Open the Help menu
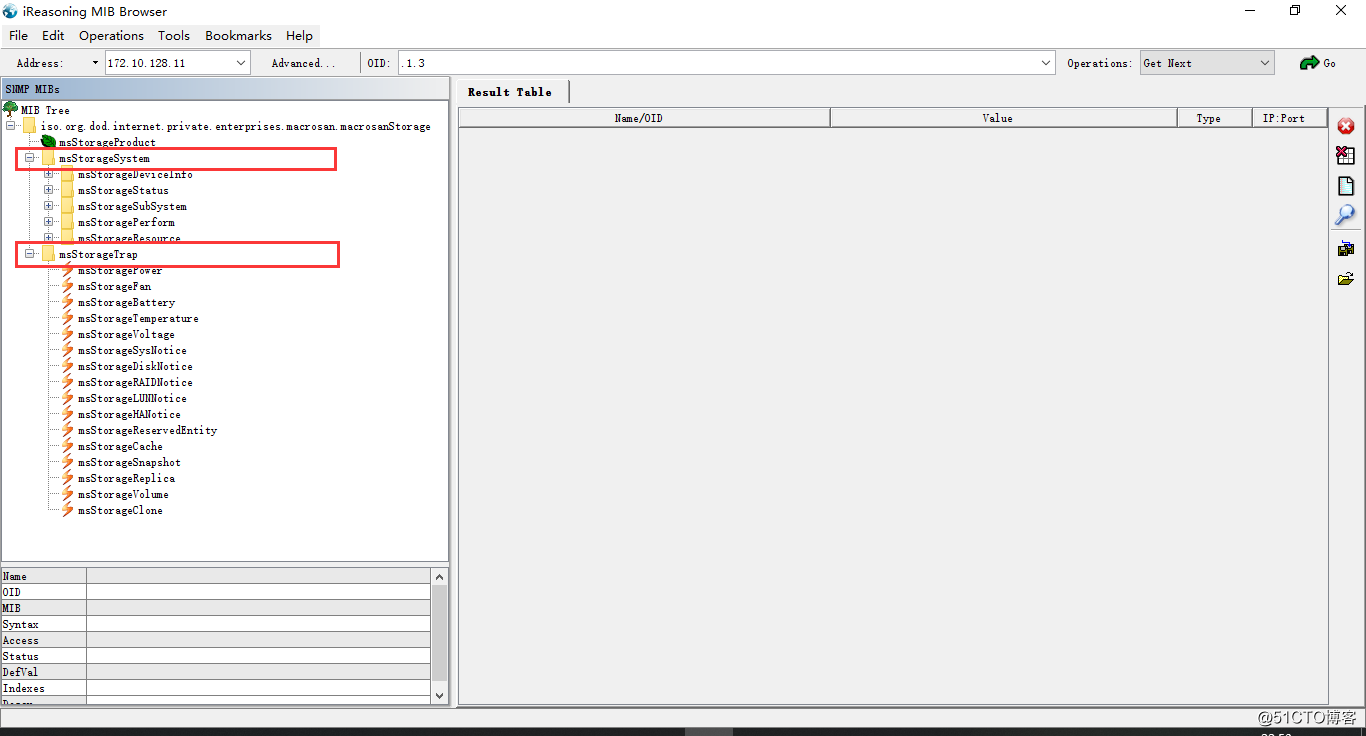The width and height of the screenshot is (1366, 736). pos(299,35)
